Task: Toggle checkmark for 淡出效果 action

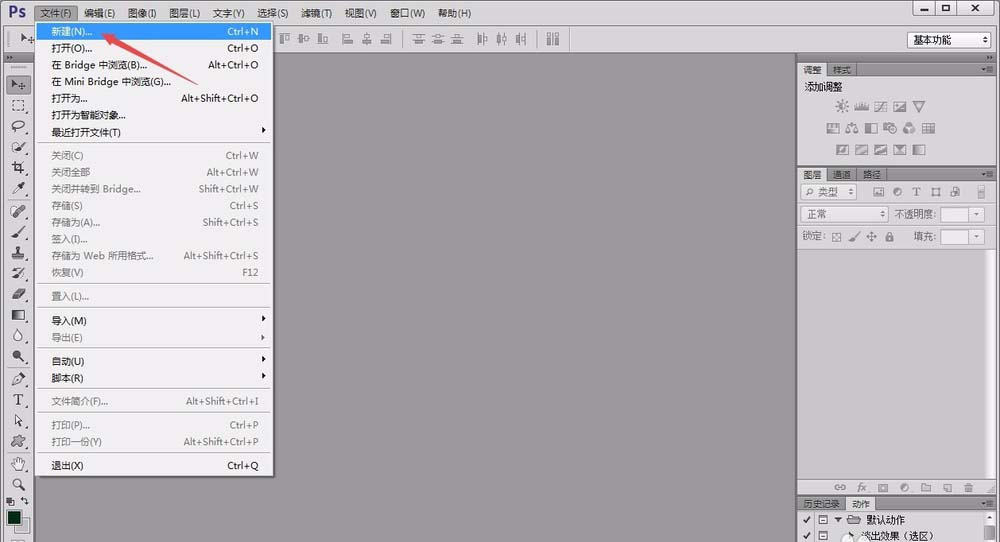Action: [807, 536]
